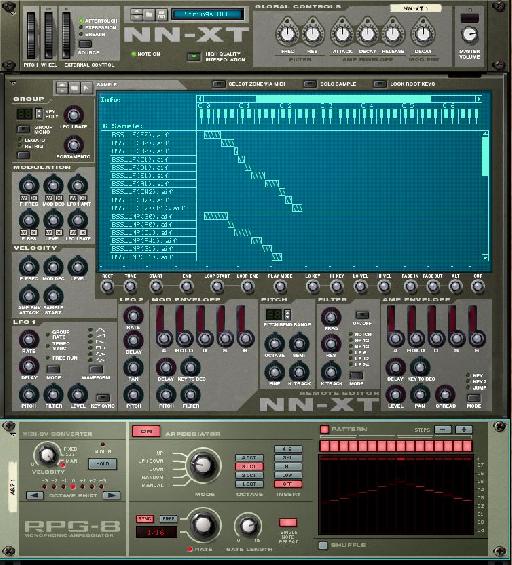Screen dimensions: 512x565
Task: Click the RPG-8 Gate Length knob
Action: click(x=248, y=525)
